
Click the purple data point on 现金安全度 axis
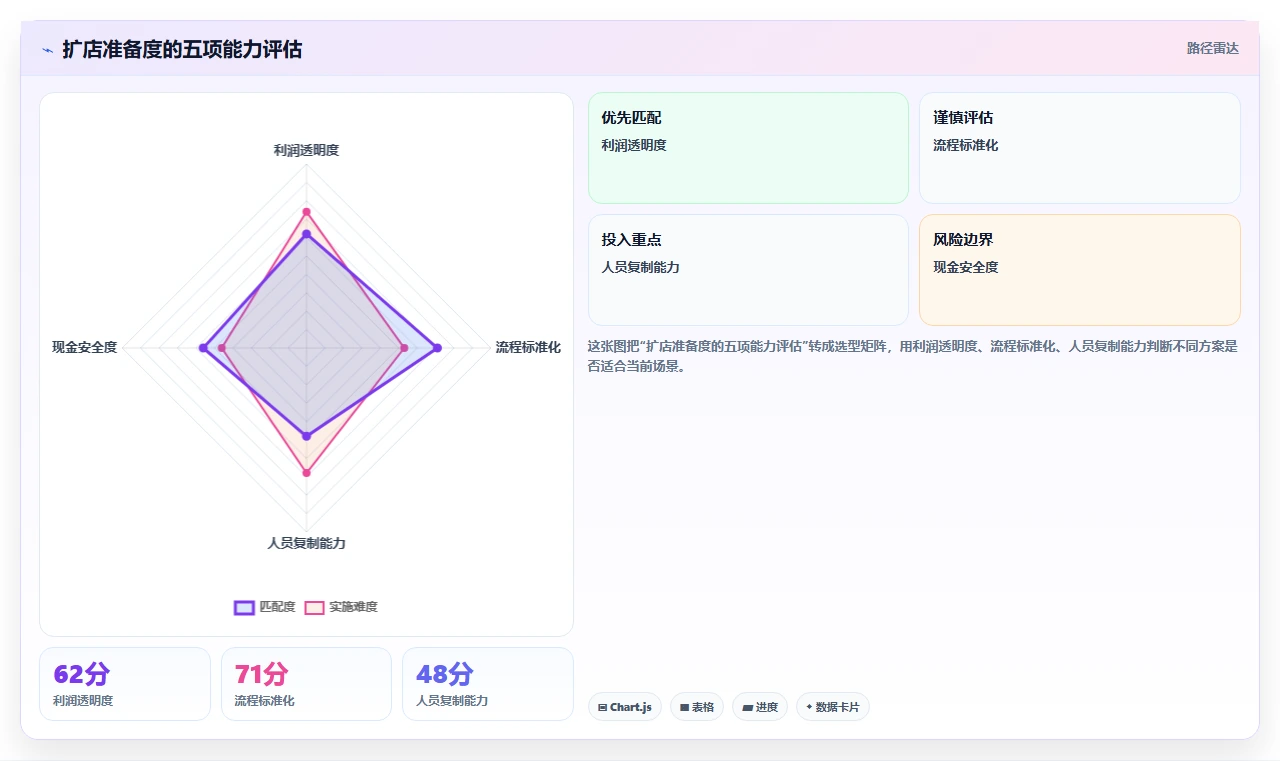pyautogui.click(x=203, y=348)
